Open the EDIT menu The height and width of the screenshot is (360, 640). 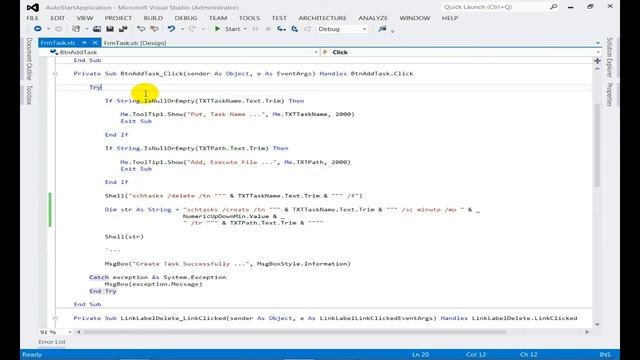58,18
